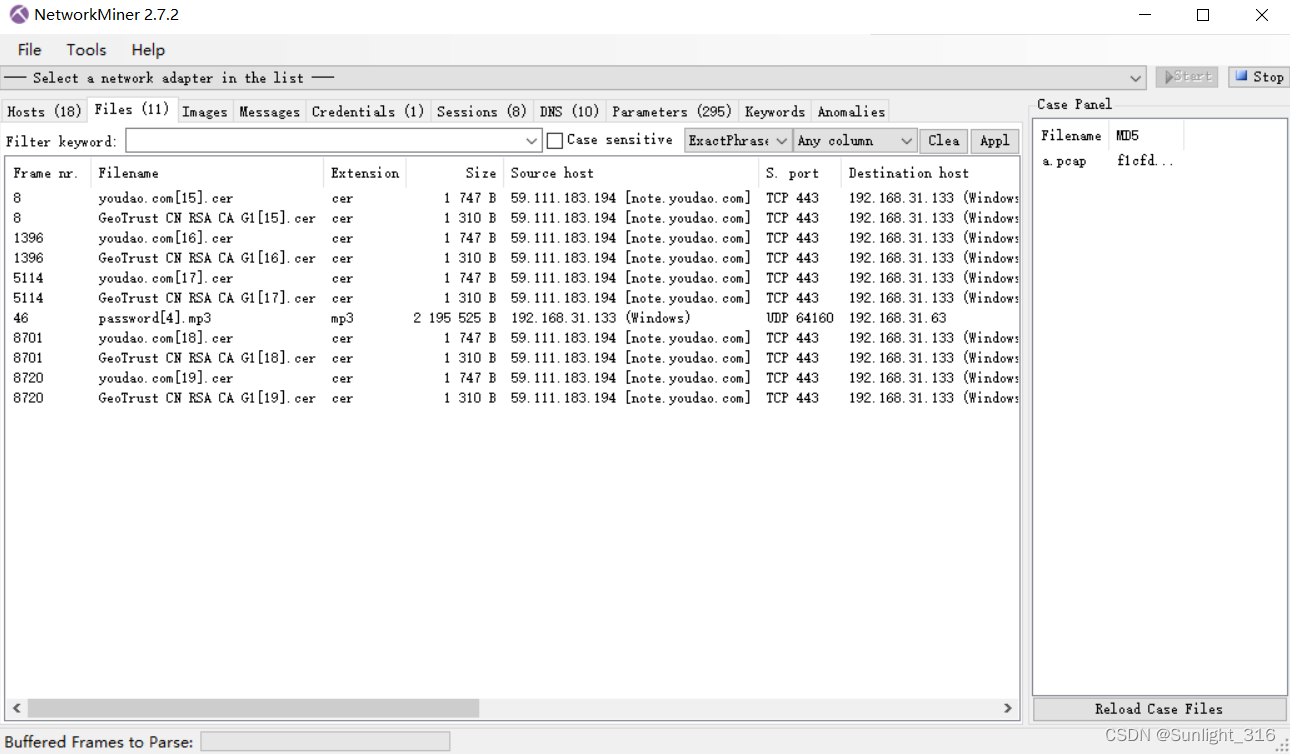Open the File menu
This screenshot has width=1290, height=754.
click(x=28, y=49)
